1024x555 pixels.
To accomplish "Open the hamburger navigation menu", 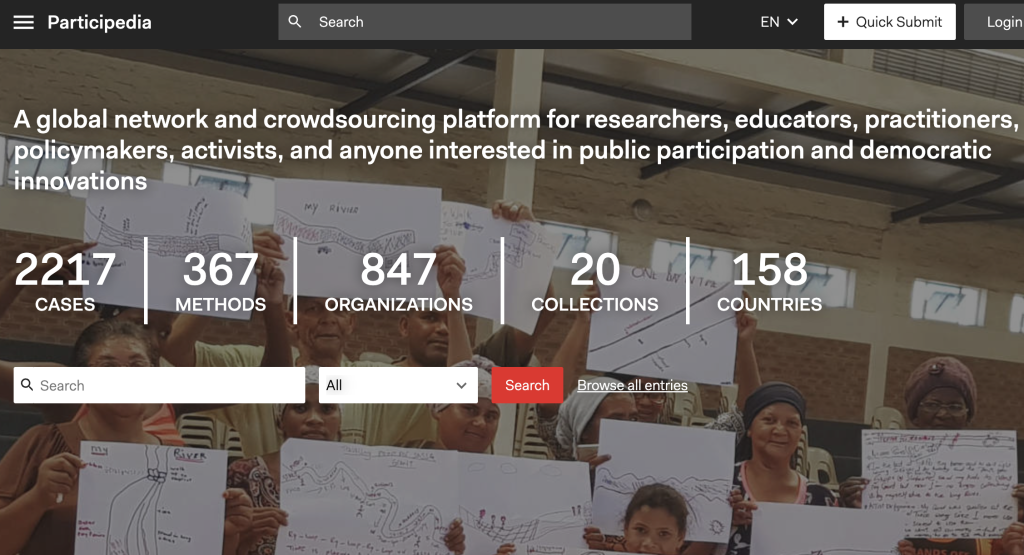I will pos(24,22).
